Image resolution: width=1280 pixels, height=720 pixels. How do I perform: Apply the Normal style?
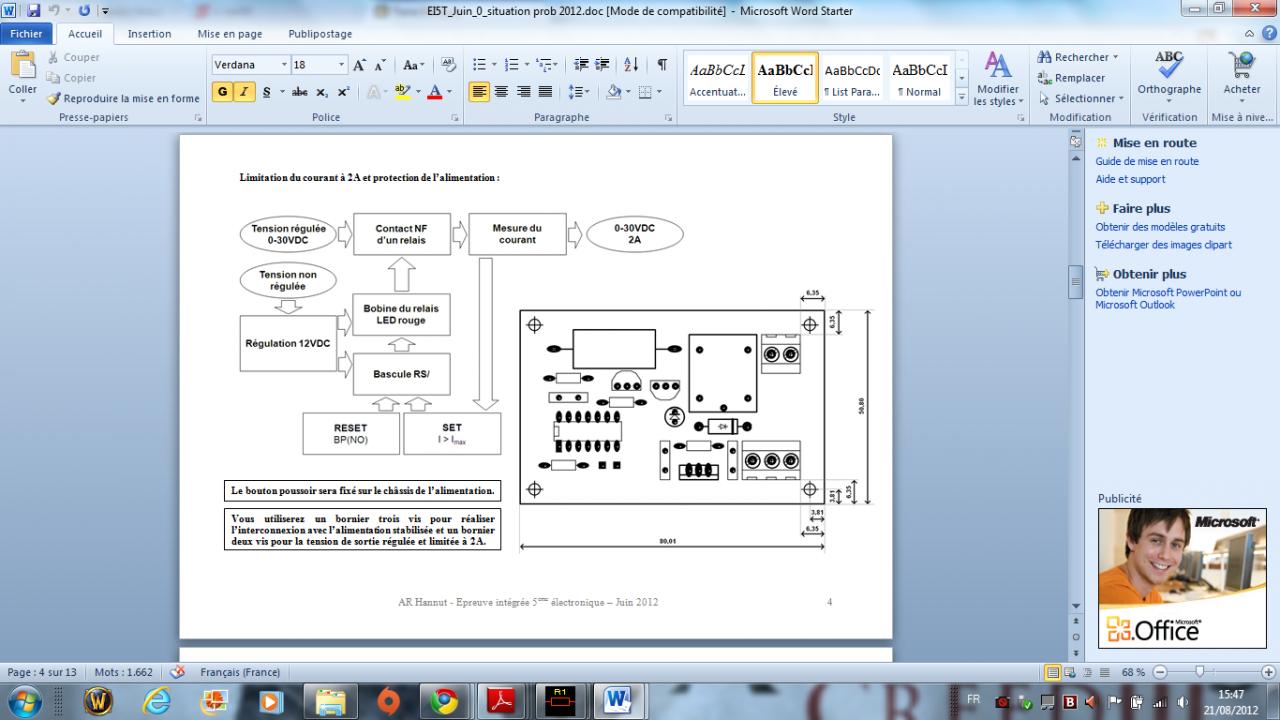tap(920, 78)
